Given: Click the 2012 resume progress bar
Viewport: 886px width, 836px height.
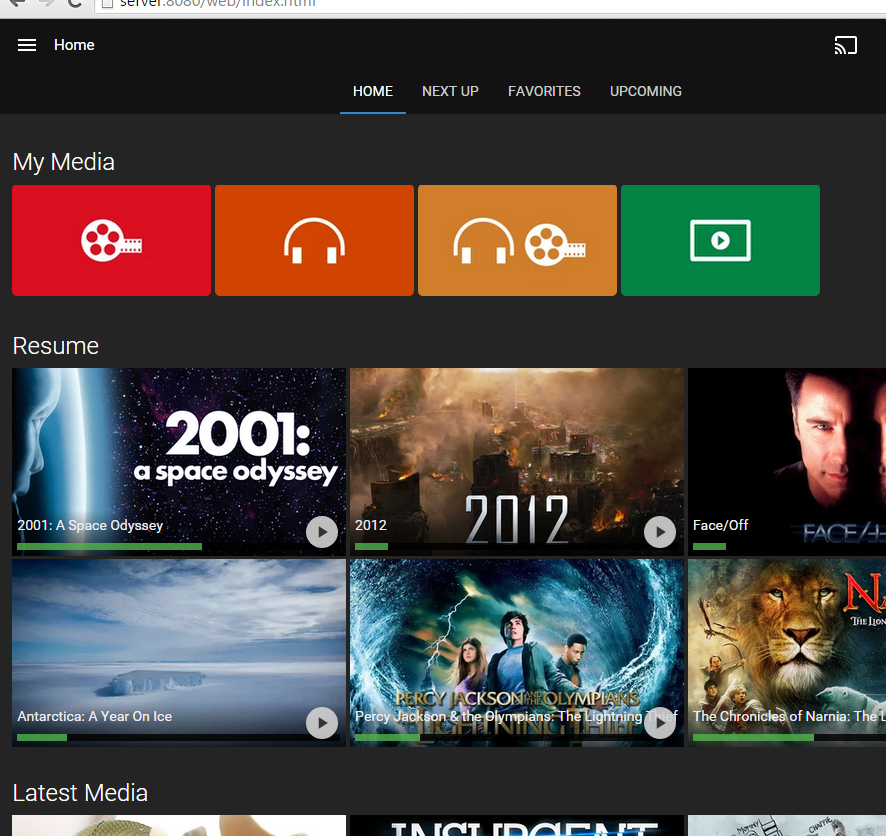Looking at the screenshot, I should [x=516, y=546].
